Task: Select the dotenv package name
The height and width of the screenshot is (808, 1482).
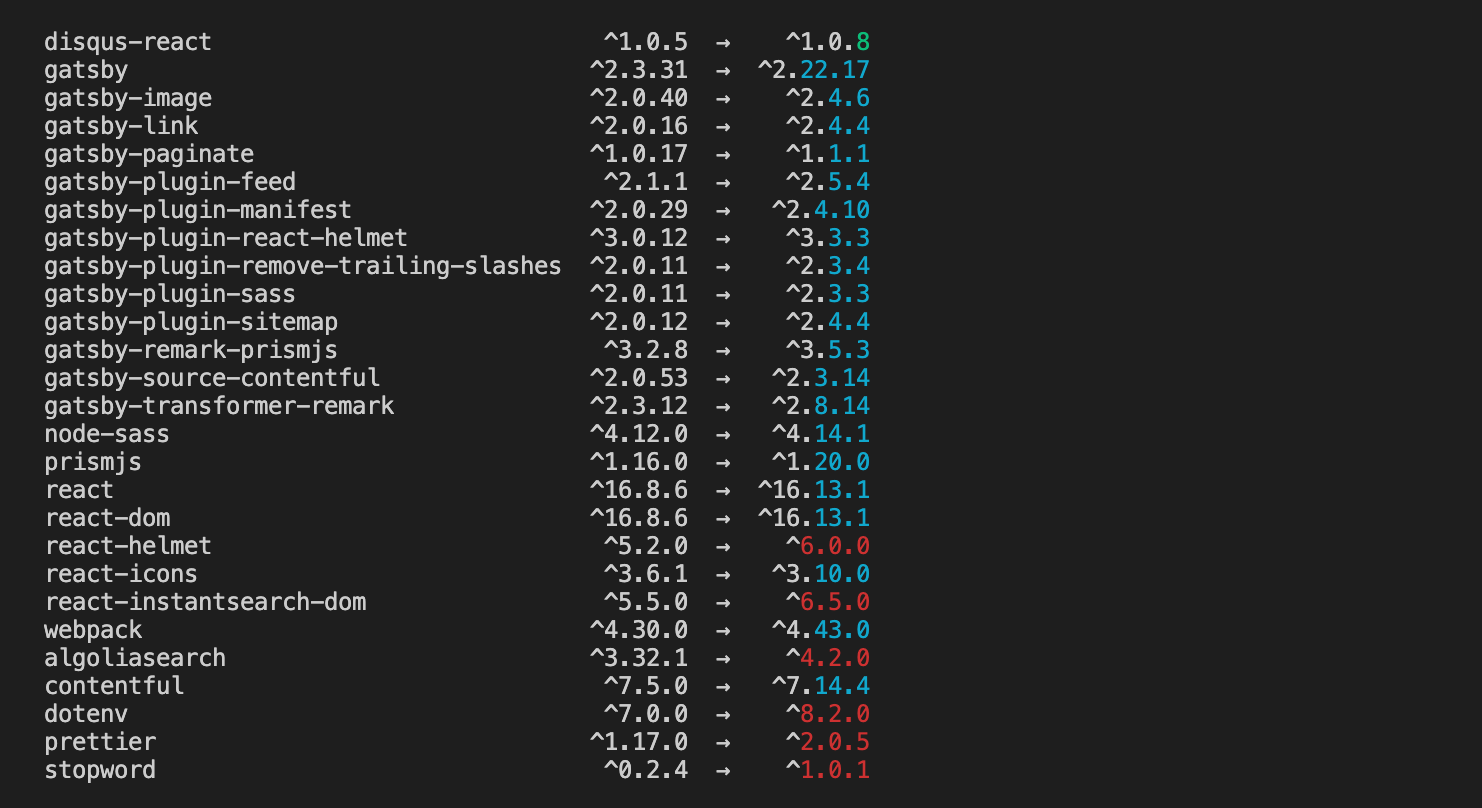Action: [x=86, y=714]
